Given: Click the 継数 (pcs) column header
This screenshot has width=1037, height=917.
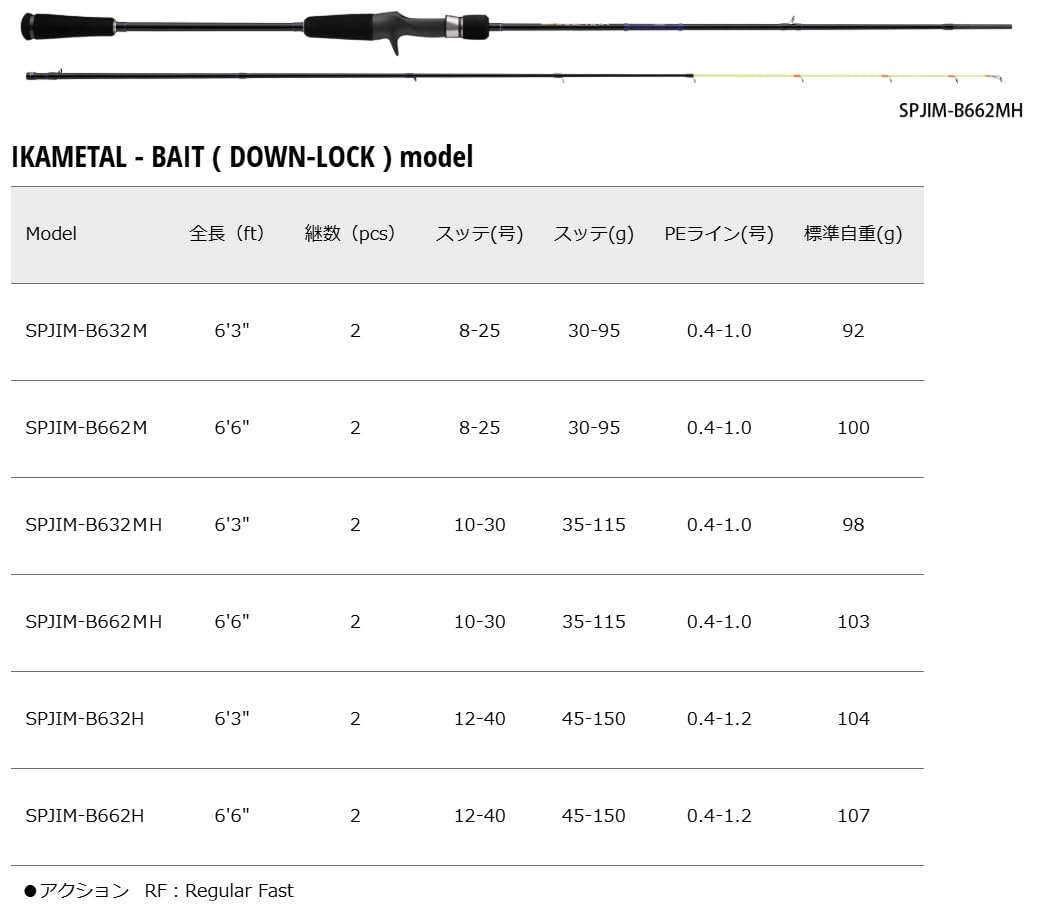Looking at the screenshot, I should [349, 233].
